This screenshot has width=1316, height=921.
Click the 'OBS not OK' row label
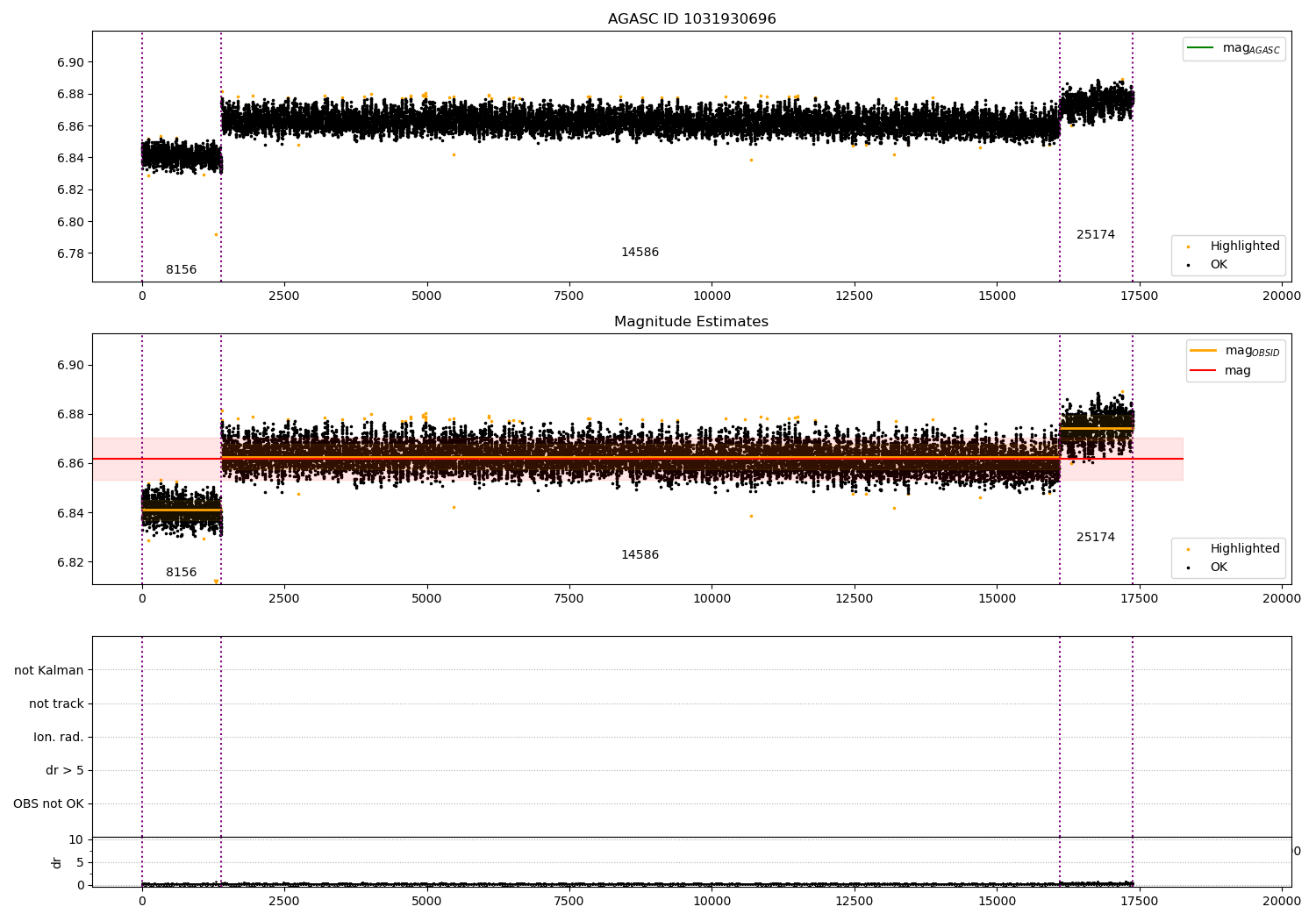[x=49, y=804]
